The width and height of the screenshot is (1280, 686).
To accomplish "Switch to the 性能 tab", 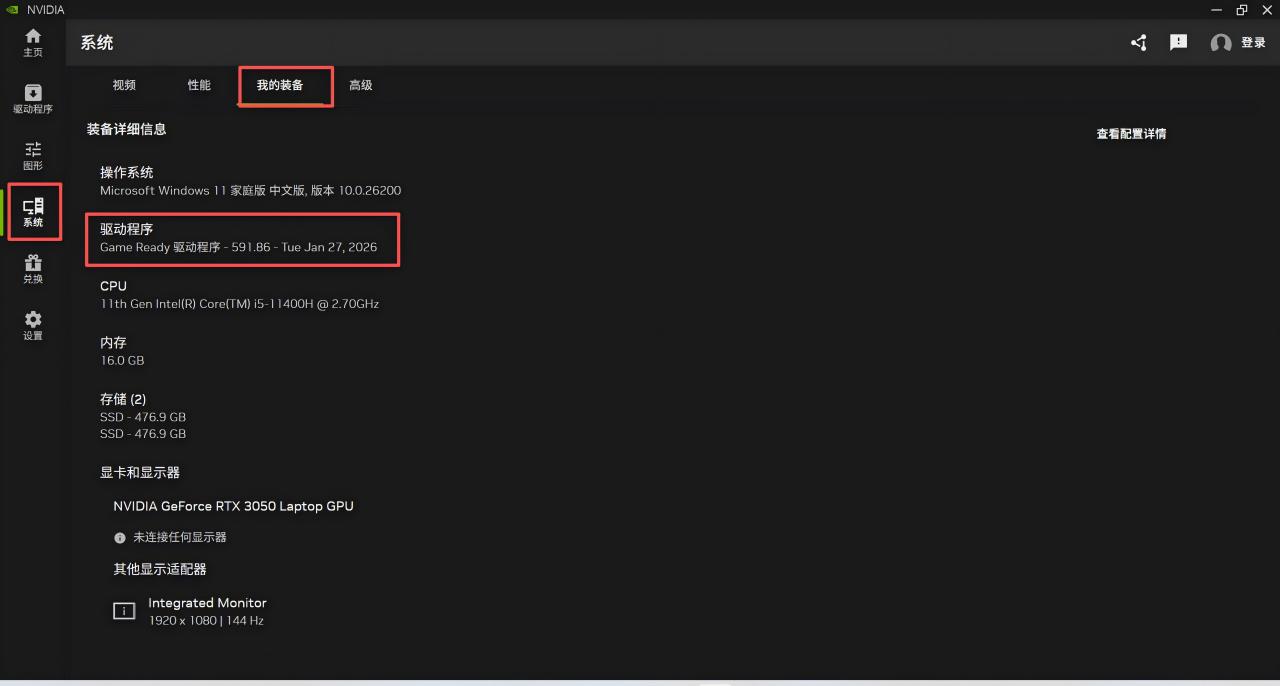I will [x=199, y=85].
